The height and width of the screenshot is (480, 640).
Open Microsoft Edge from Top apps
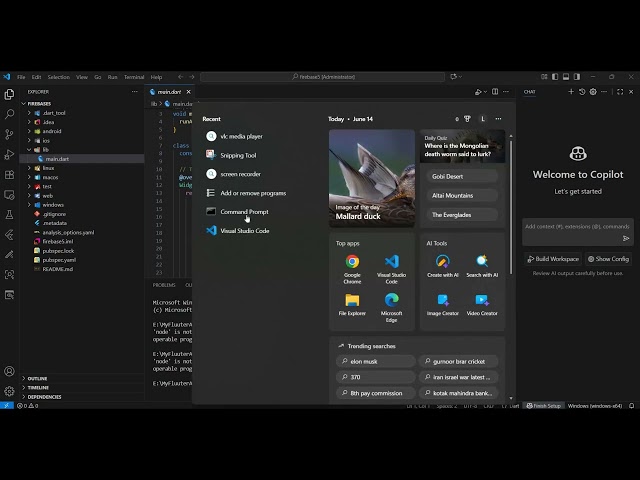tap(391, 308)
